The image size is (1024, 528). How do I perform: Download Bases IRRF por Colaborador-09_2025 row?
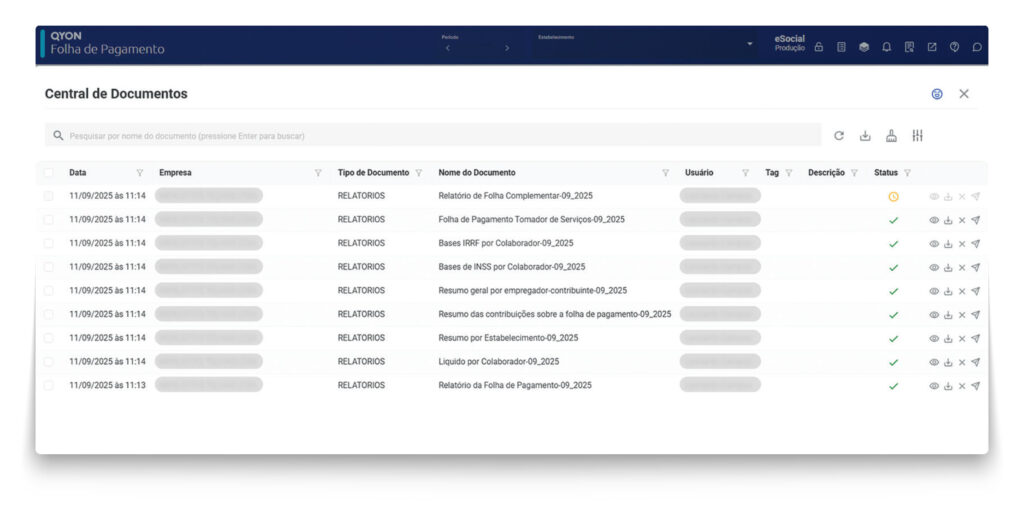(x=948, y=244)
